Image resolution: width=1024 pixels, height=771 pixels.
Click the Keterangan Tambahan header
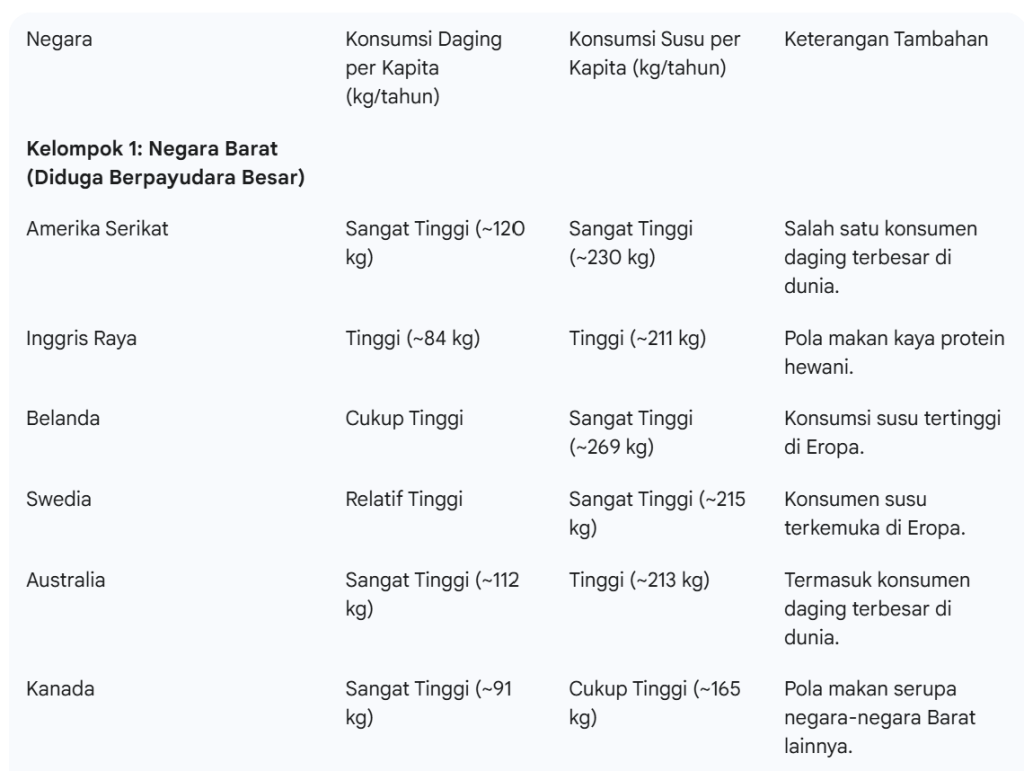click(885, 39)
